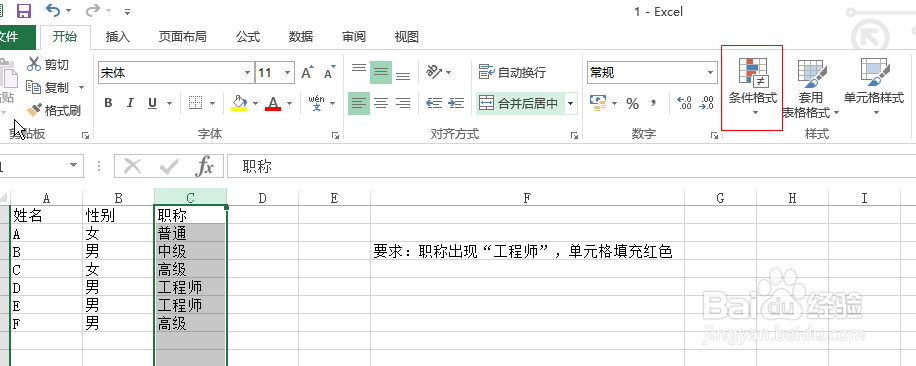This screenshot has height=366, width=916.
Task: Open the 宋体 font name dropdown
Action: click(x=247, y=73)
